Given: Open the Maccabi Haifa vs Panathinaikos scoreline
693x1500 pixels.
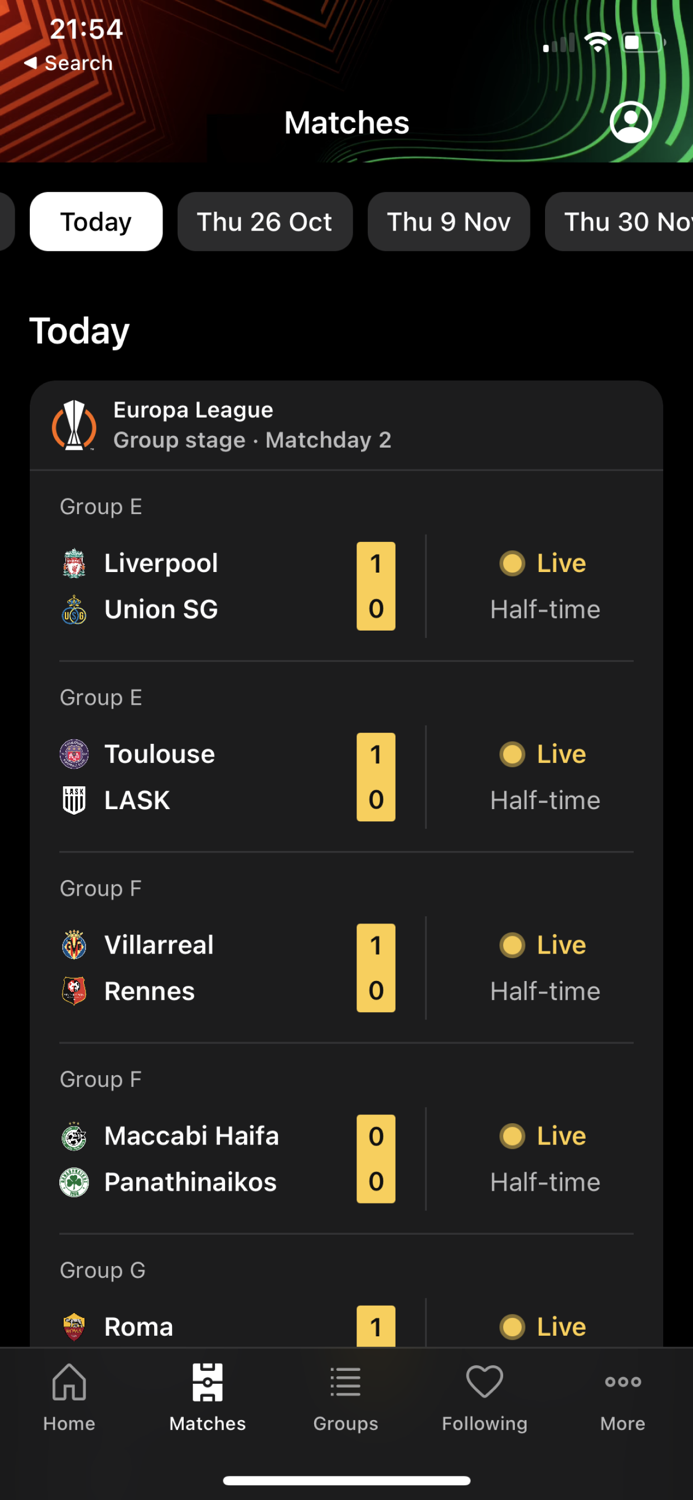Looking at the screenshot, I should [x=376, y=1158].
